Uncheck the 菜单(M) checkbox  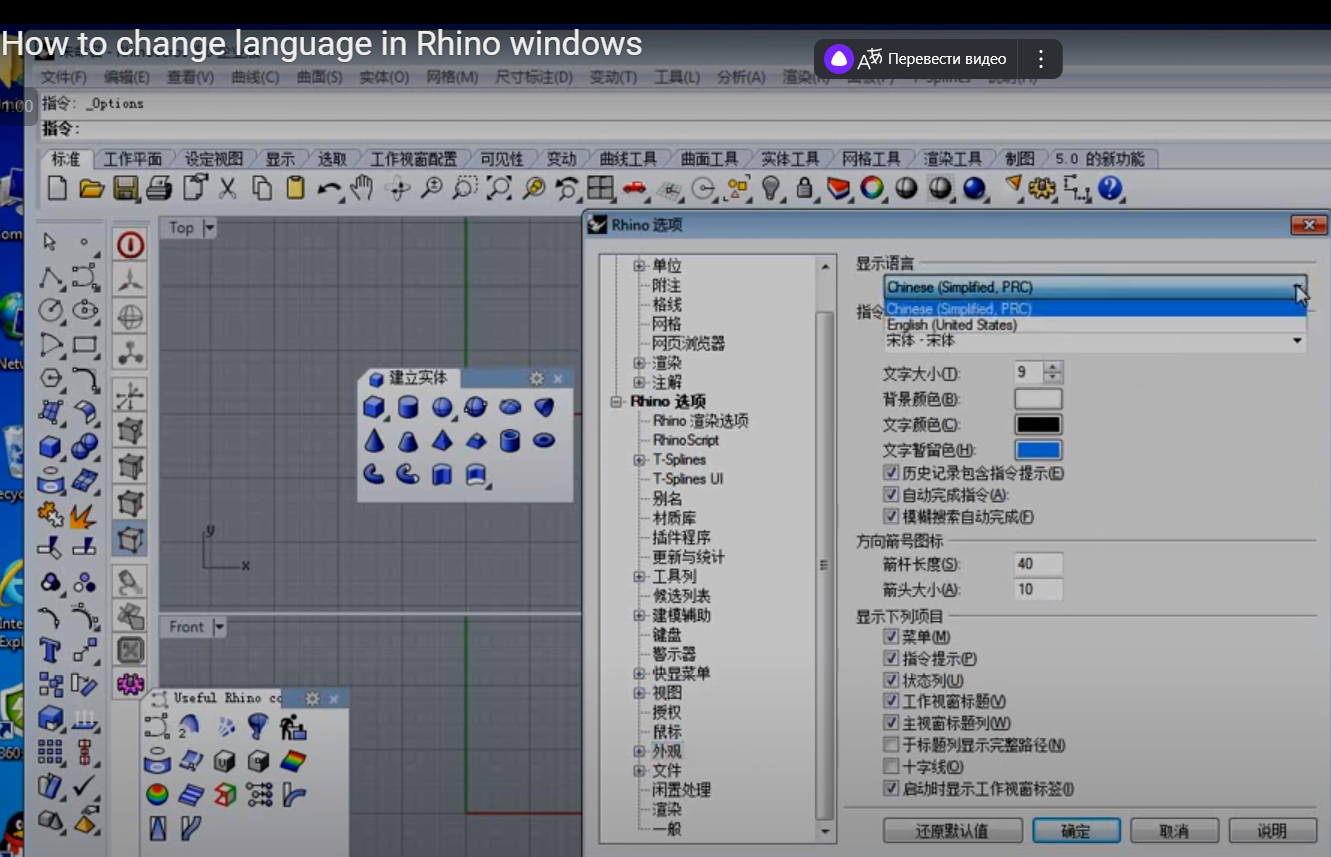[891, 637]
